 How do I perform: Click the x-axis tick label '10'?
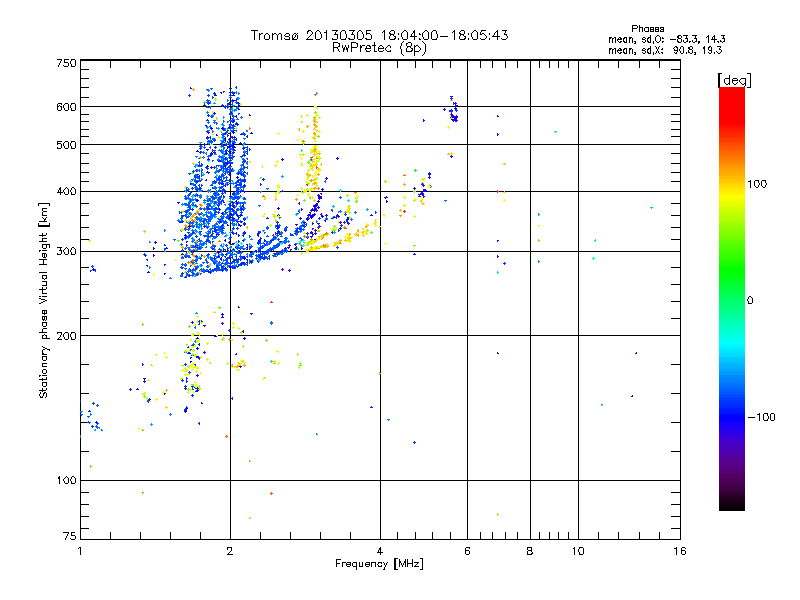point(578,551)
